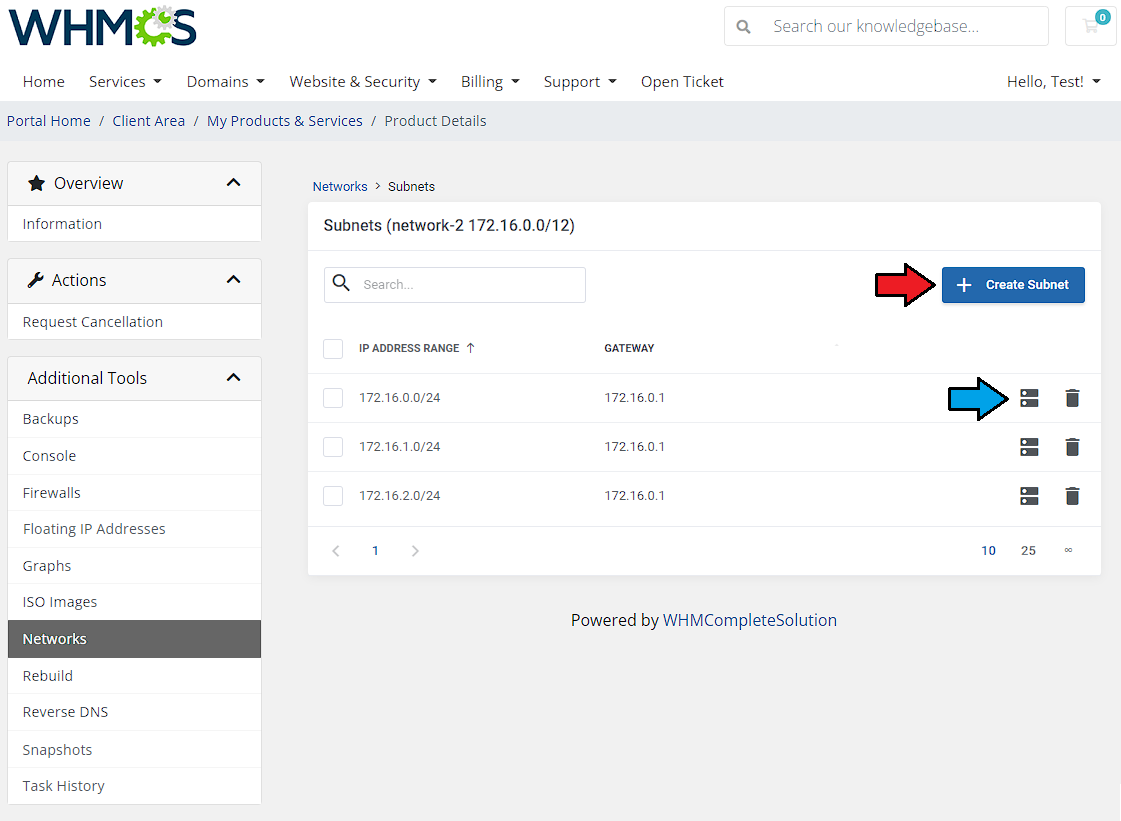Open the Hello, Test! account dropdown
1121x821 pixels.
click(1053, 82)
